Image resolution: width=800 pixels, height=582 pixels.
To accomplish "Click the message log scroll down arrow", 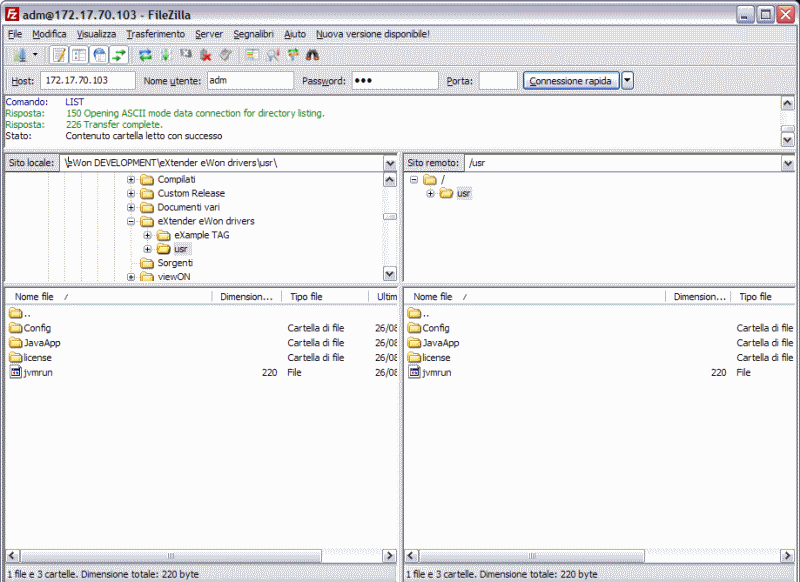I will point(788,139).
